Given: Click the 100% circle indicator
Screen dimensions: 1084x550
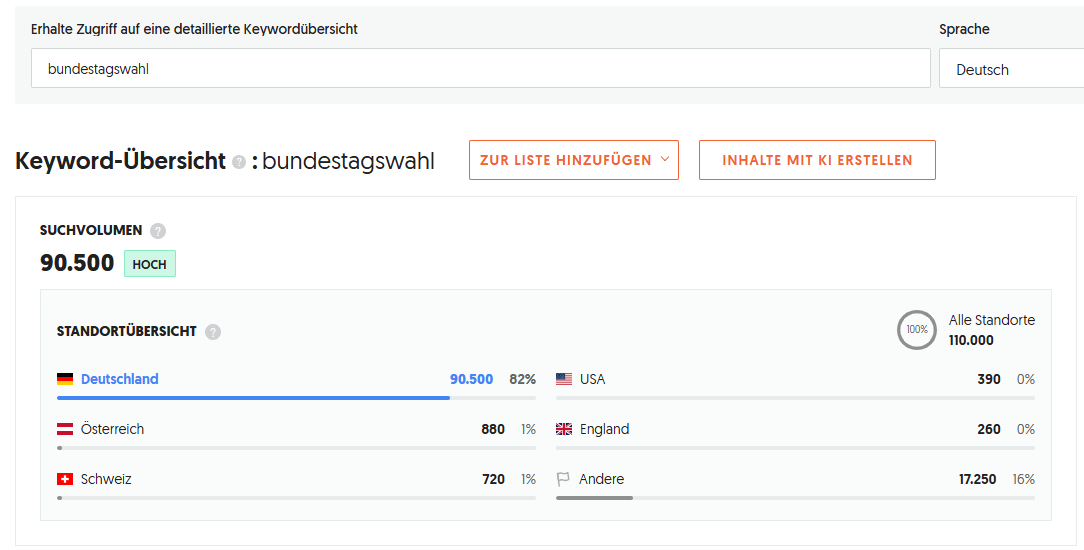Looking at the screenshot, I should [x=917, y=330].
